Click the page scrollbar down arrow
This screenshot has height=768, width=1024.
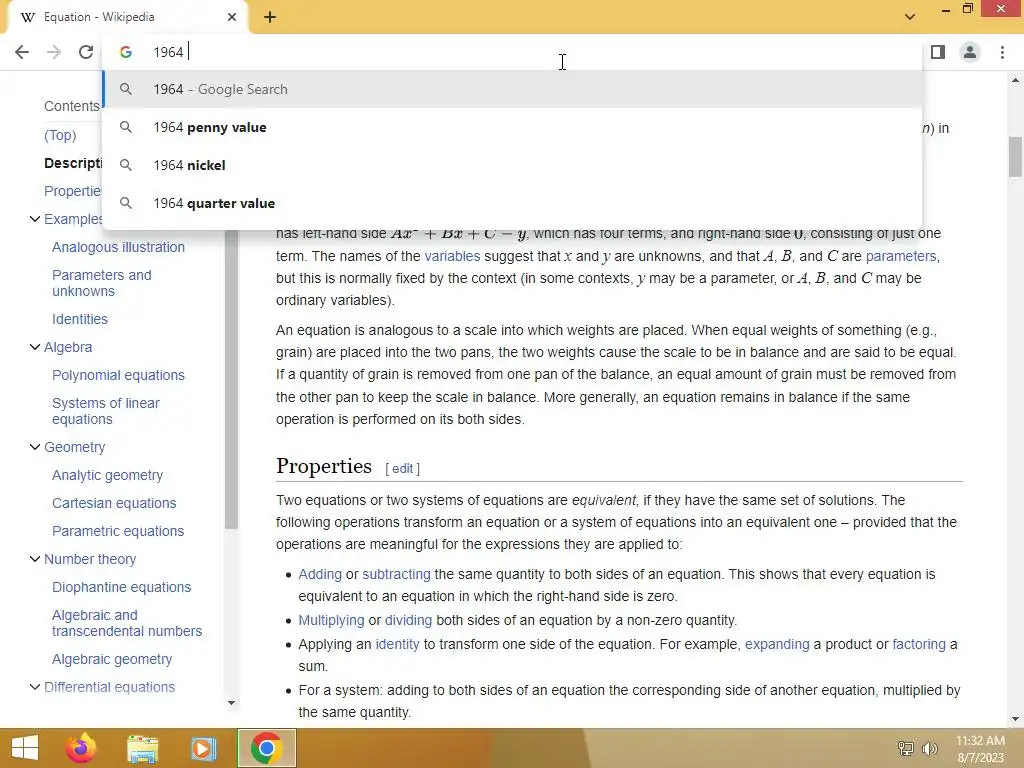pos(1015,719)
